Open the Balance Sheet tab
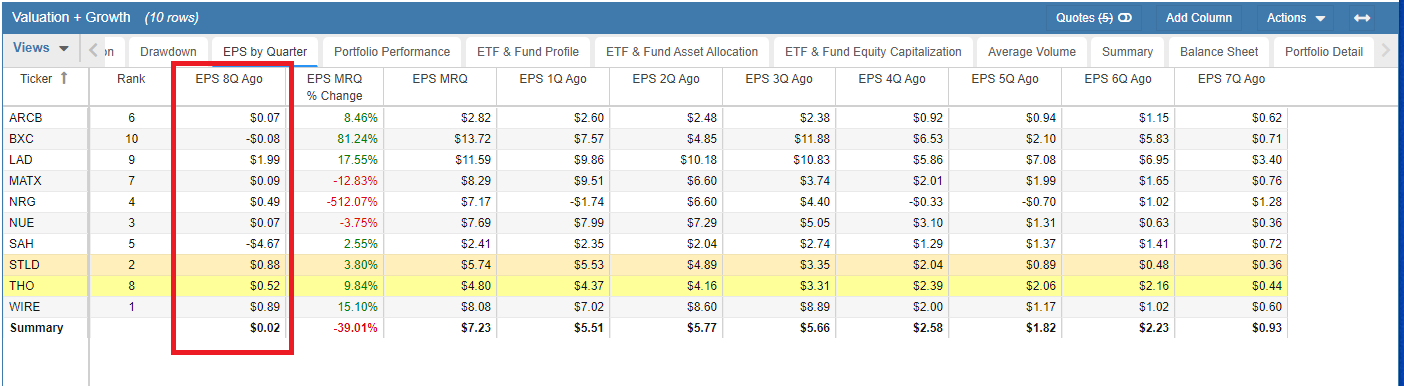This screenshot has height=386, width=1404. click(x=1219, y=52)
